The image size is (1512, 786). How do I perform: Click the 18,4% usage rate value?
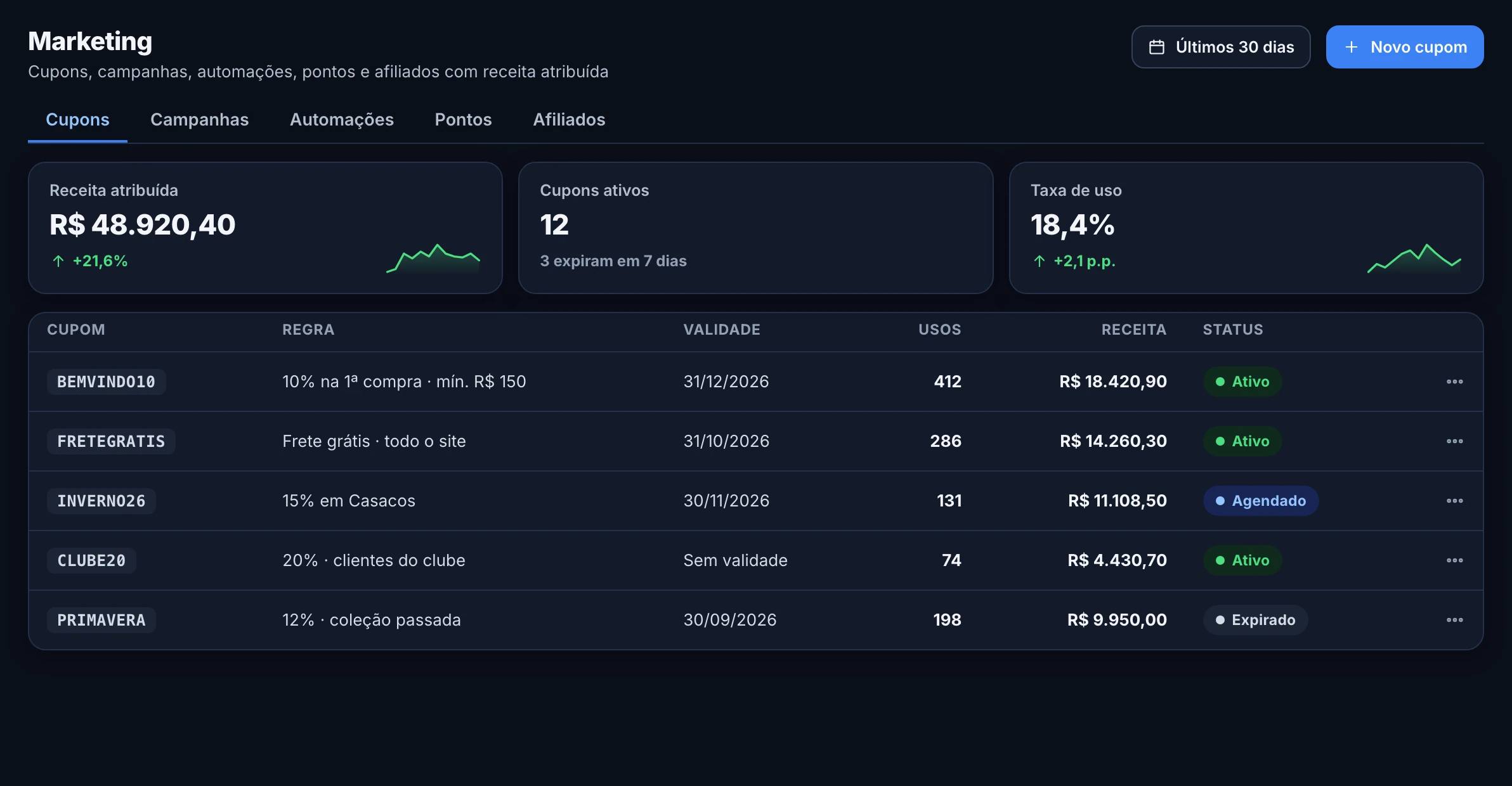point(1072,225)
